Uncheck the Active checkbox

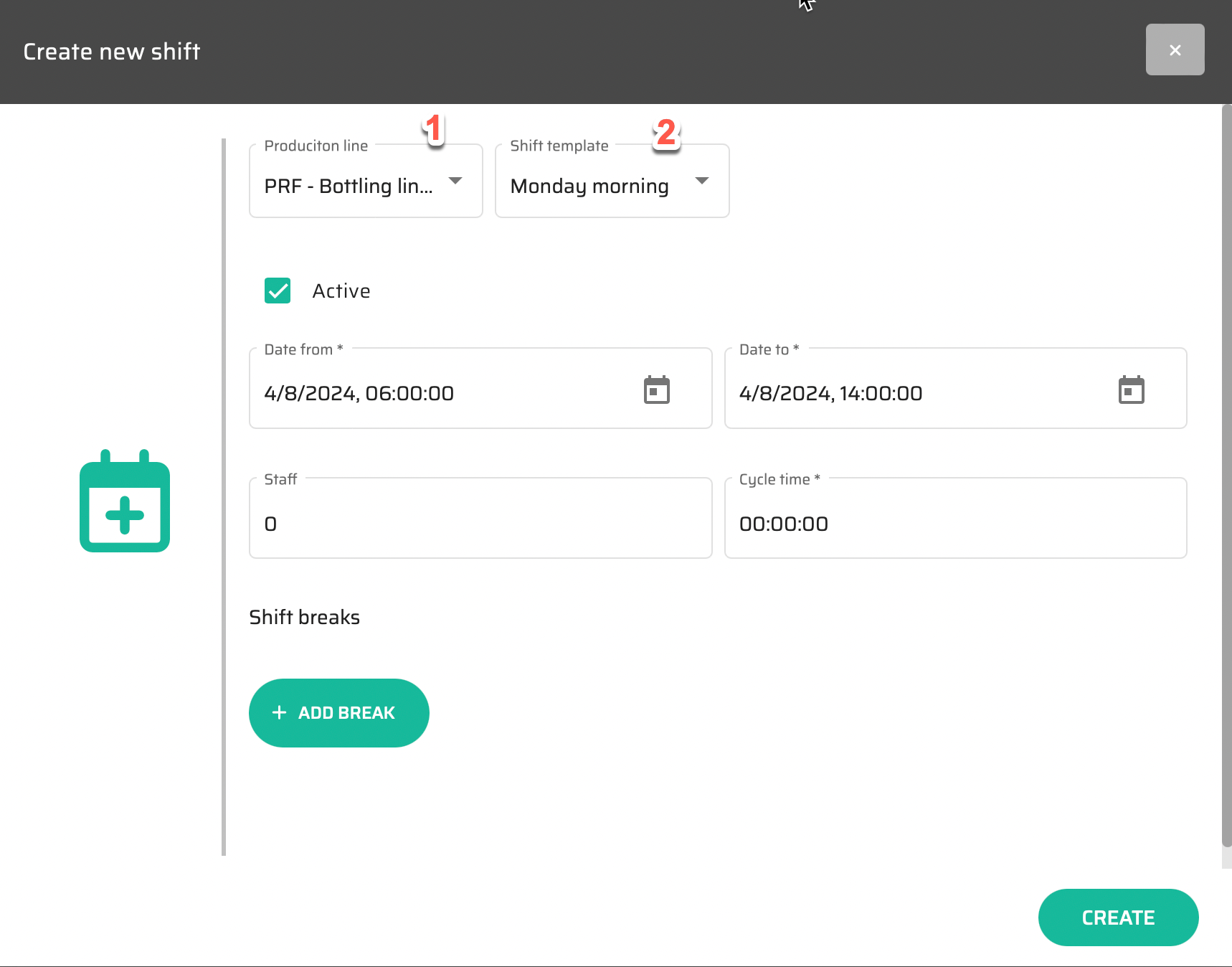tap(278, 291)
